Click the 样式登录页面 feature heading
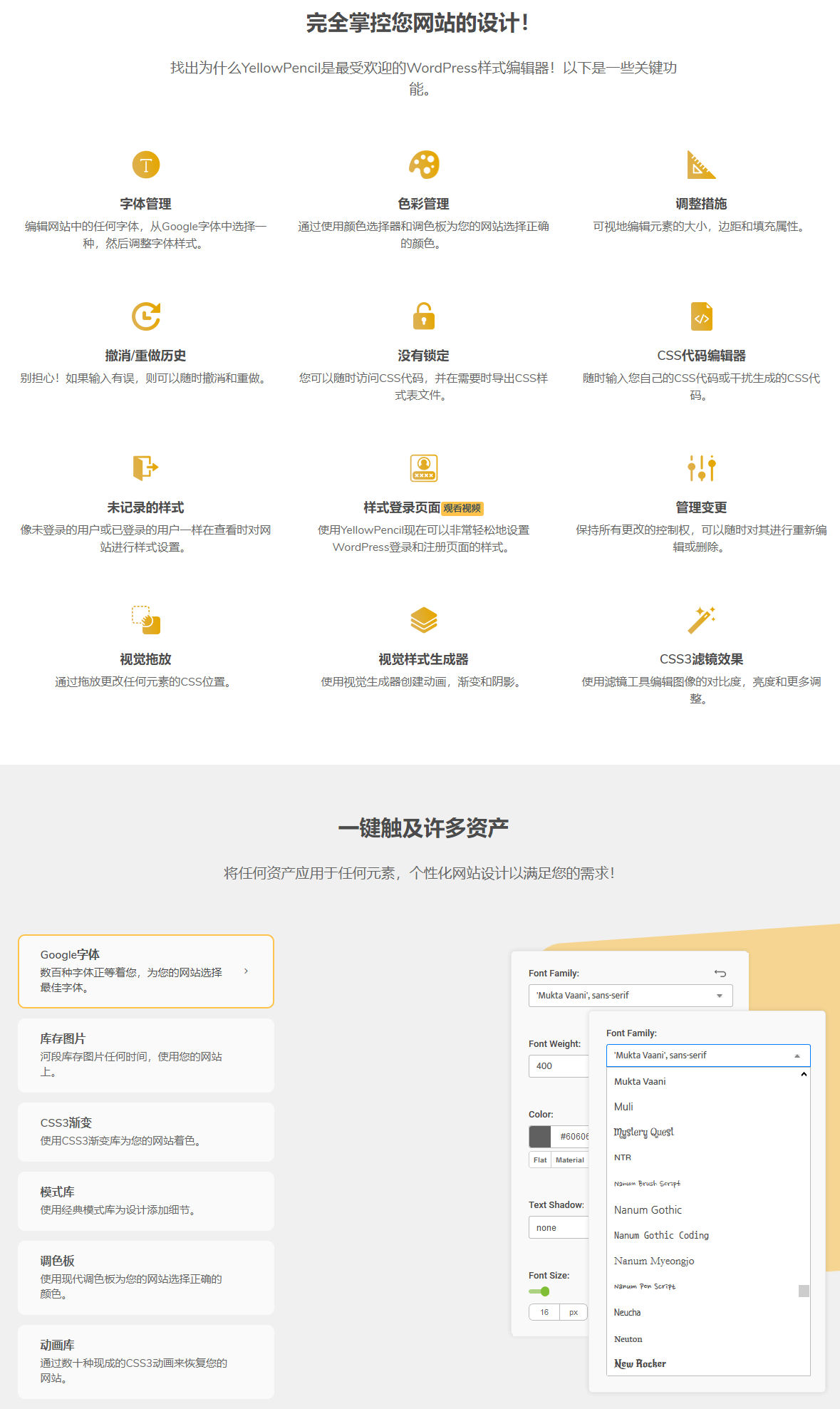The image size is (840, 1409). click(x=402, y=507)
